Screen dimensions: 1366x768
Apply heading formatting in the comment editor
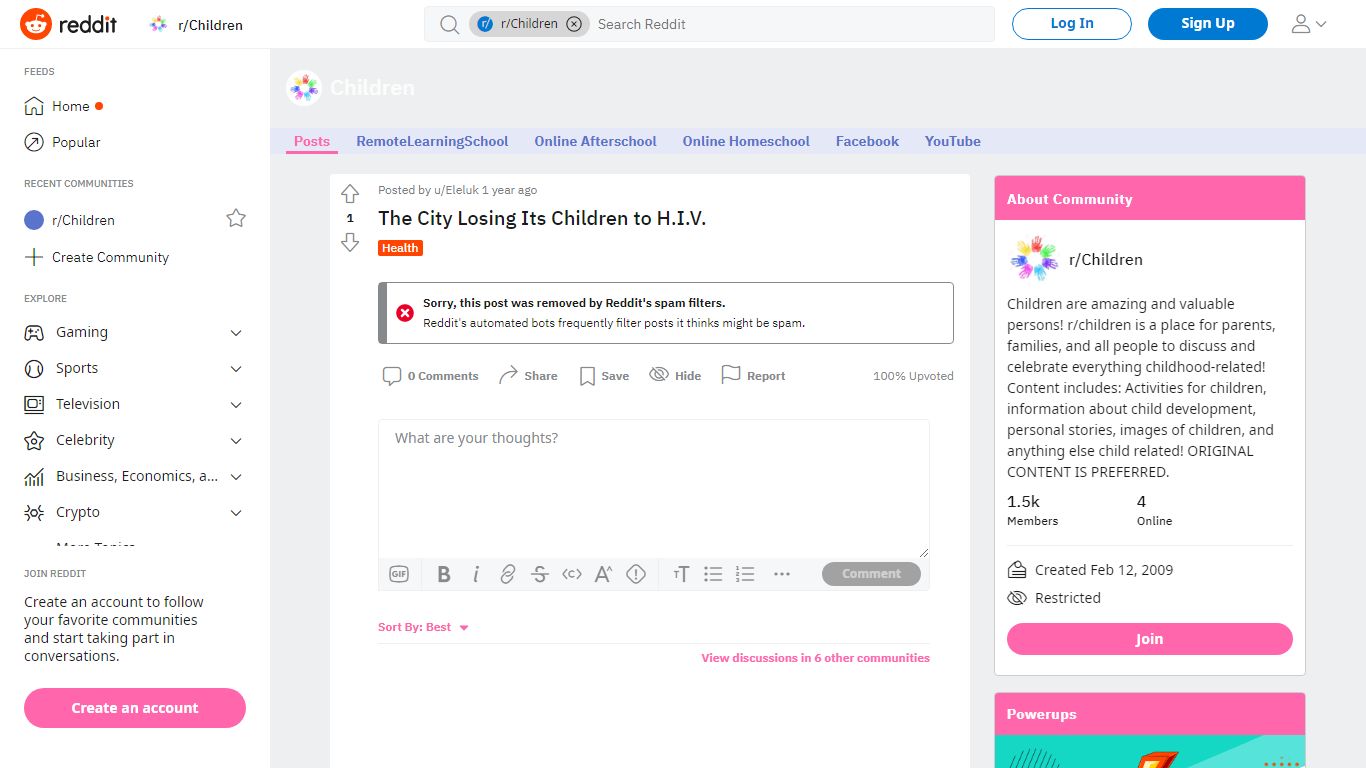681,574
